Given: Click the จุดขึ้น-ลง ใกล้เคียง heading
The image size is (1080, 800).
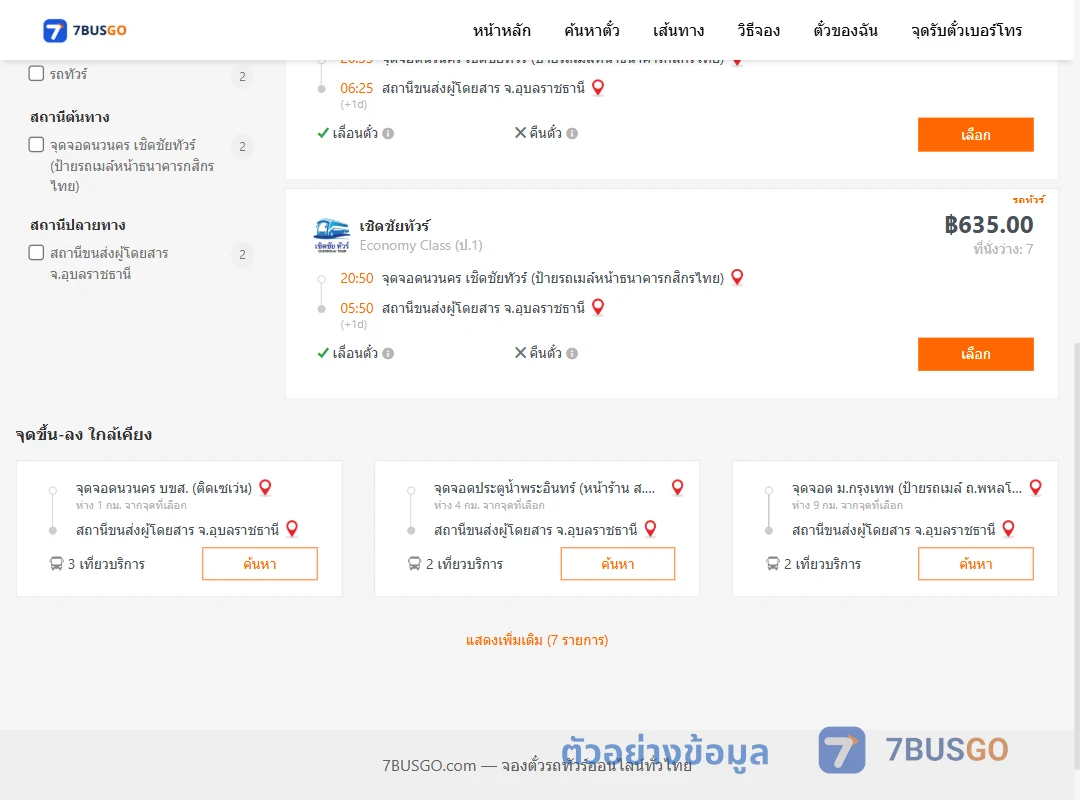Looking at the screenshot, I should pyautogui.click(x=84, y=435).
